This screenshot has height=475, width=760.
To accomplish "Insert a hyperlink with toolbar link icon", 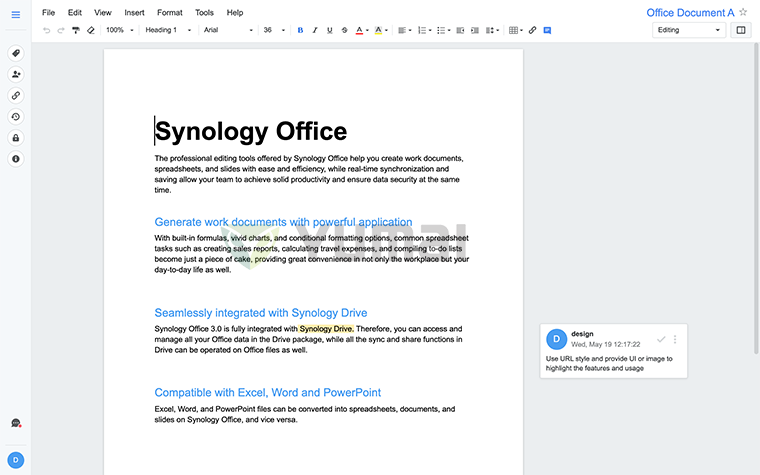I will 532,31.
